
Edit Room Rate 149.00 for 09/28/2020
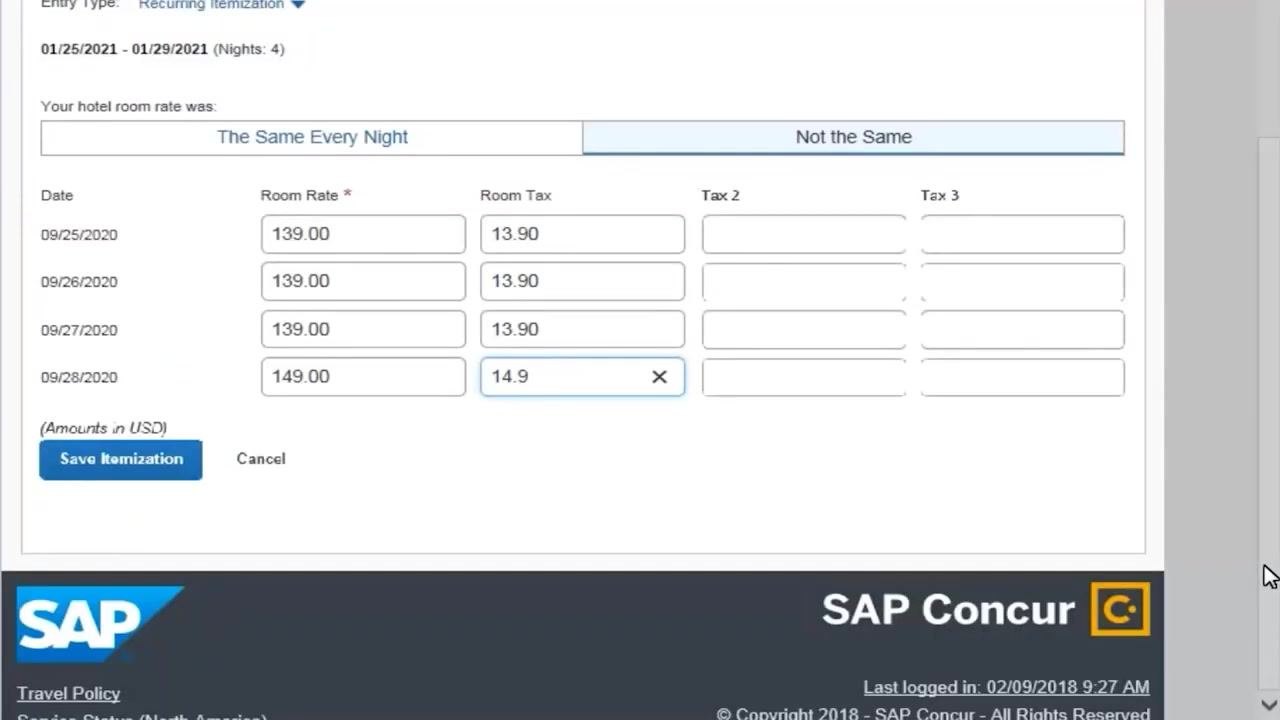363,377
